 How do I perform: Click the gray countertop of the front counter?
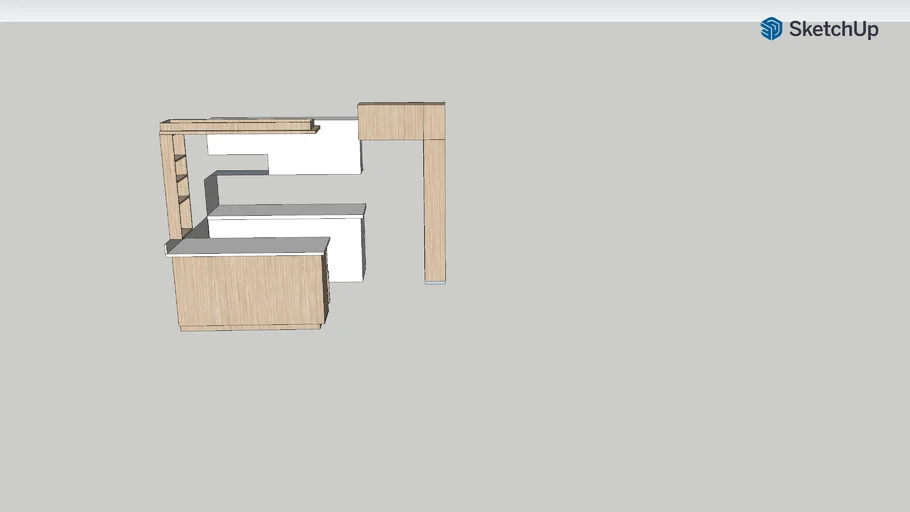(x=249, y=246)
